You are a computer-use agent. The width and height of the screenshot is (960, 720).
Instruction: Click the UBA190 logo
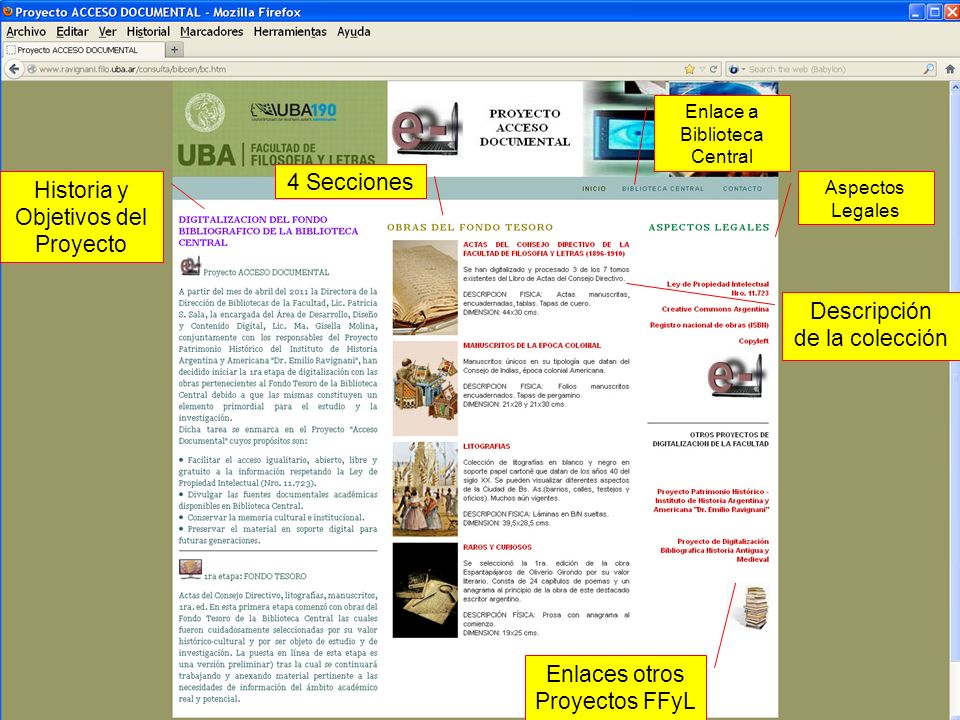294,111
